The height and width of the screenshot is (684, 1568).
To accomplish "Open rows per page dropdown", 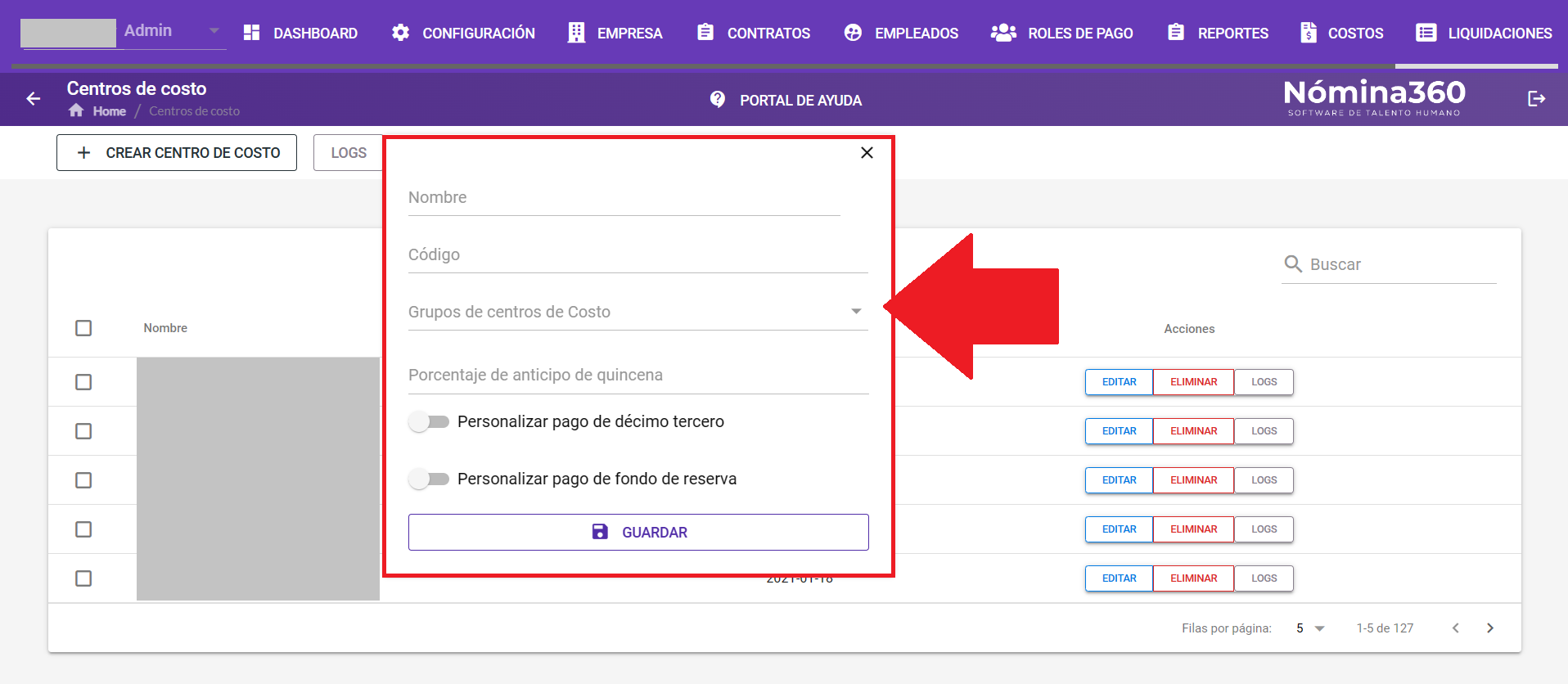I will [1310, 628].
